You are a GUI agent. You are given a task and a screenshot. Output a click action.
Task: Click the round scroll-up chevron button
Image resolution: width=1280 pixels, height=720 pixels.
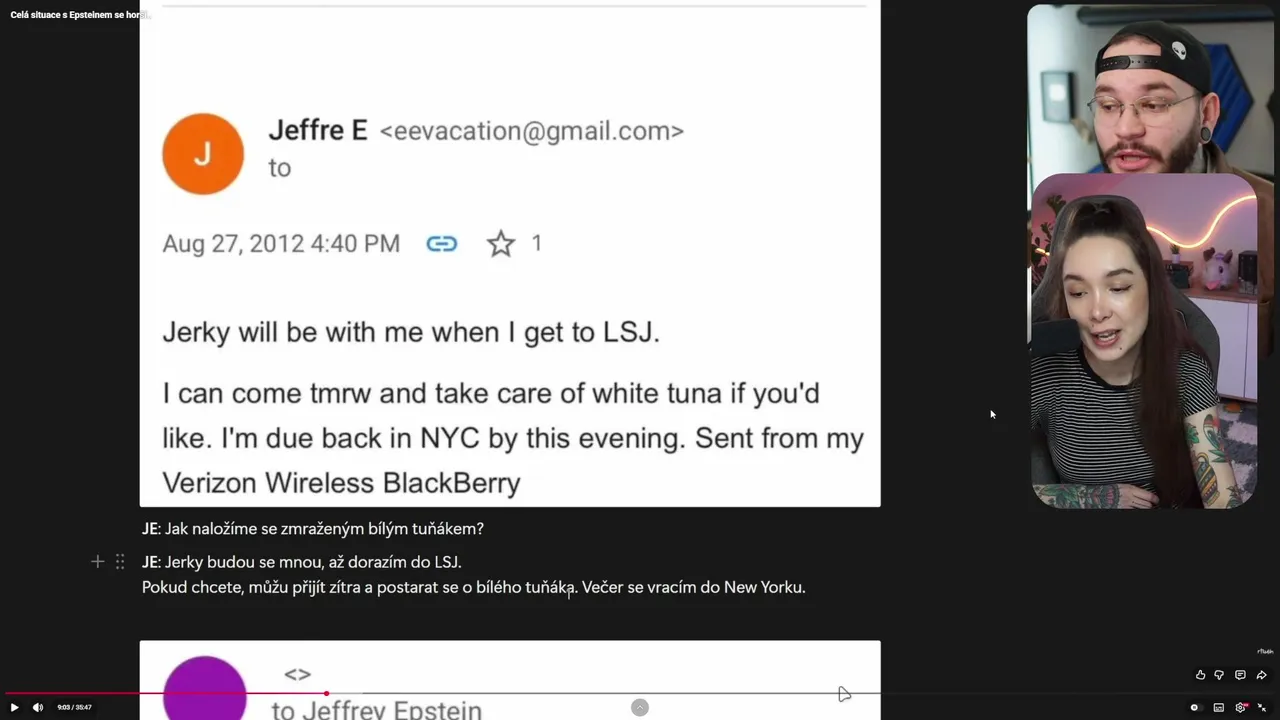[x=640, y=707]
